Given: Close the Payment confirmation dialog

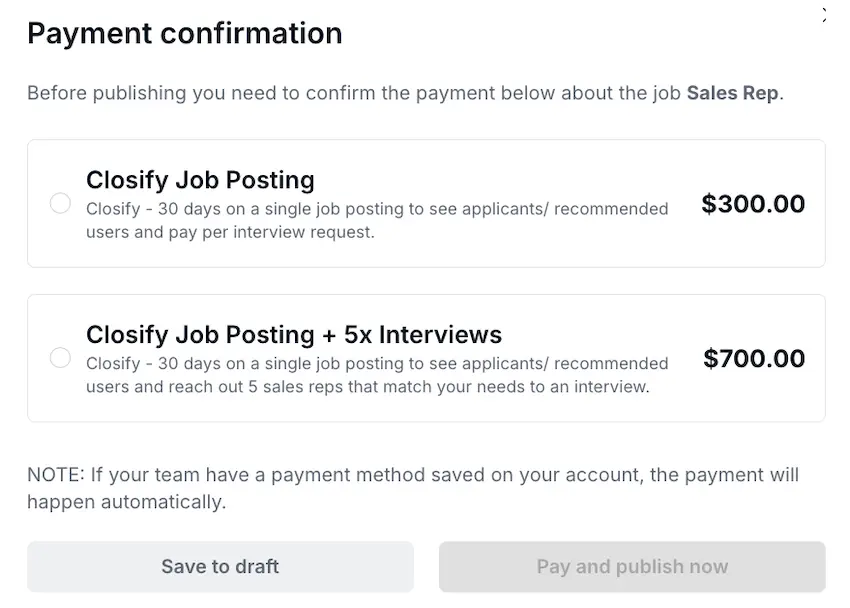Looking at the screenshot, I should coord(824,14).
